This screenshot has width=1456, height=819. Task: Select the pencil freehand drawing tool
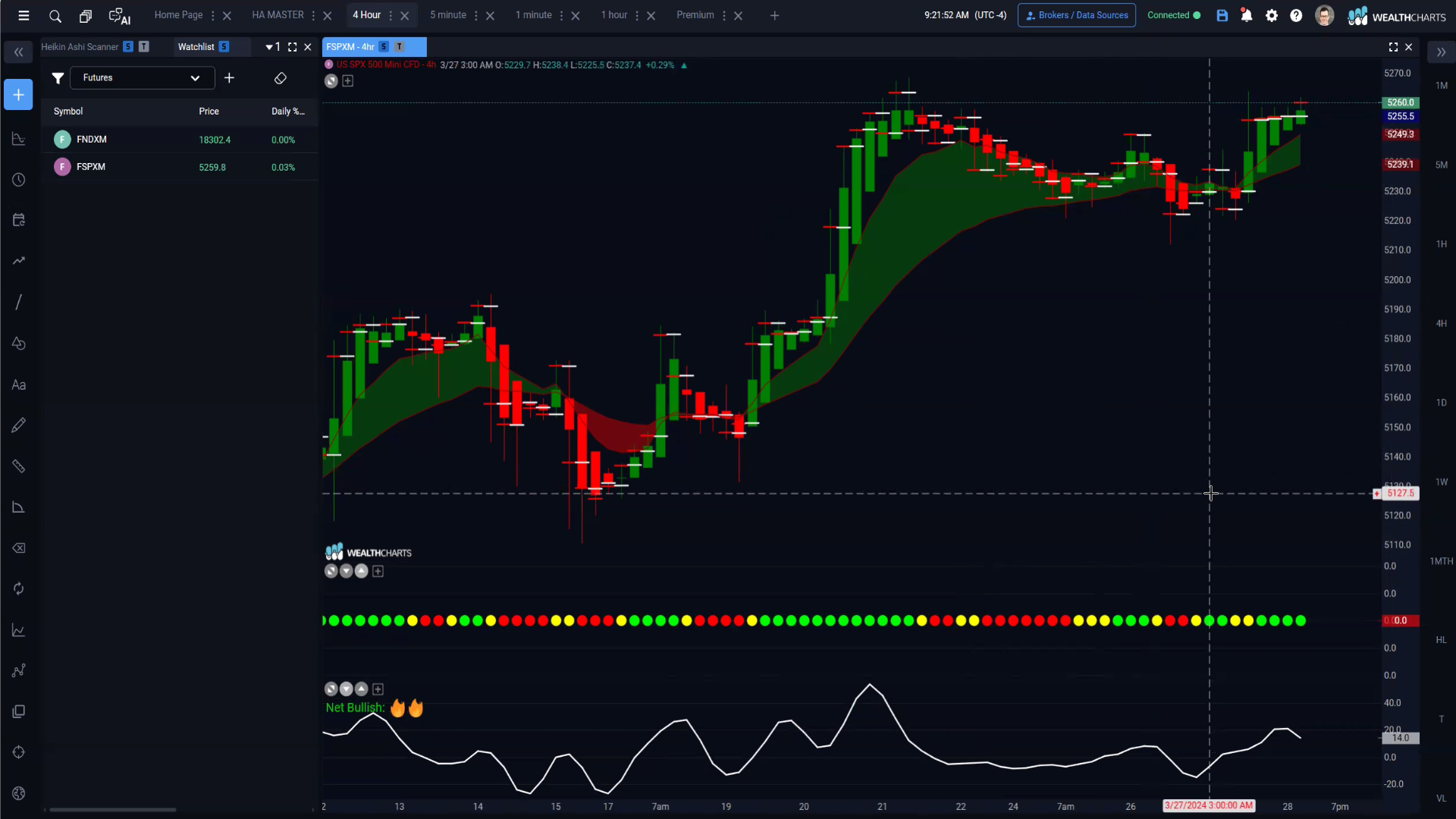pyautogui.click(x=19, y=425)
